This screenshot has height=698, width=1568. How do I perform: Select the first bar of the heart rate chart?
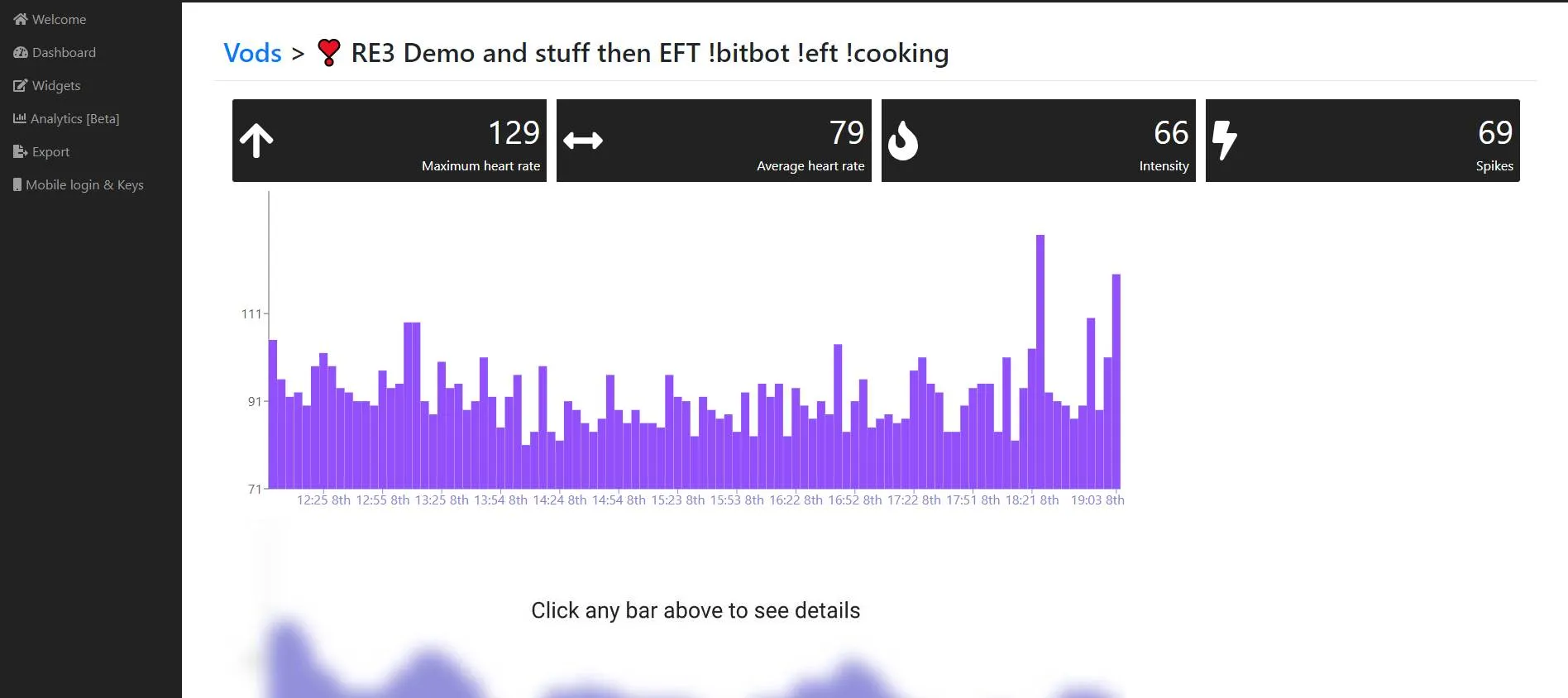tap(273, 414)
